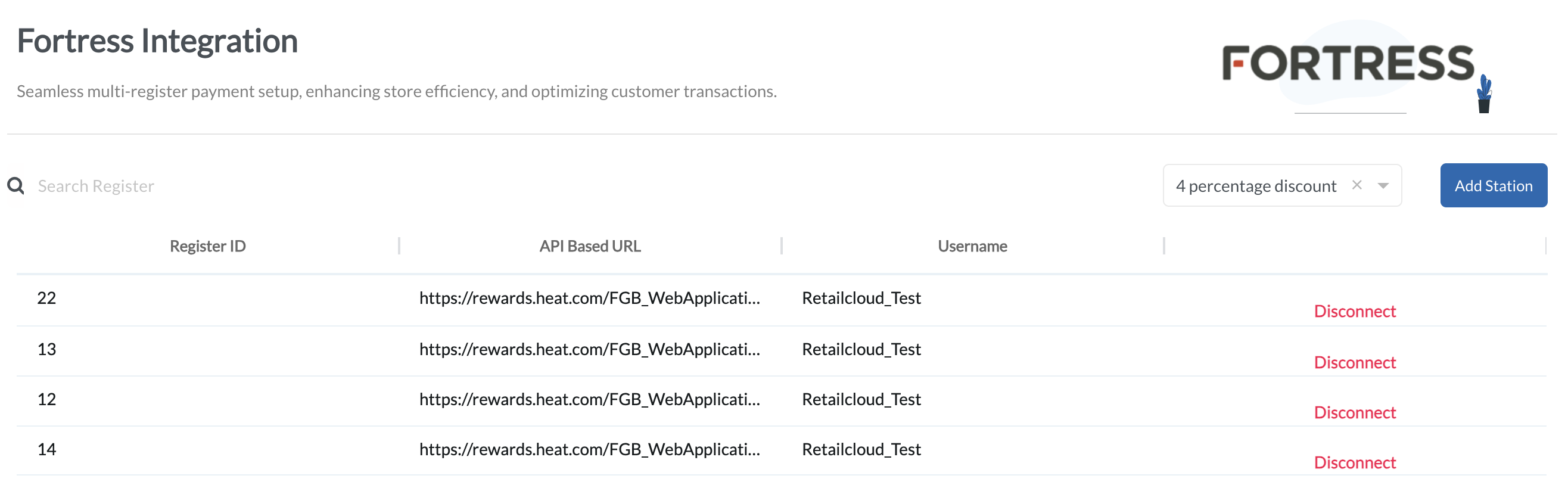Open the percentage discount dropdown arrow
The height and width of the screenshot is (491, 1568).
(x=1383, y=186)
